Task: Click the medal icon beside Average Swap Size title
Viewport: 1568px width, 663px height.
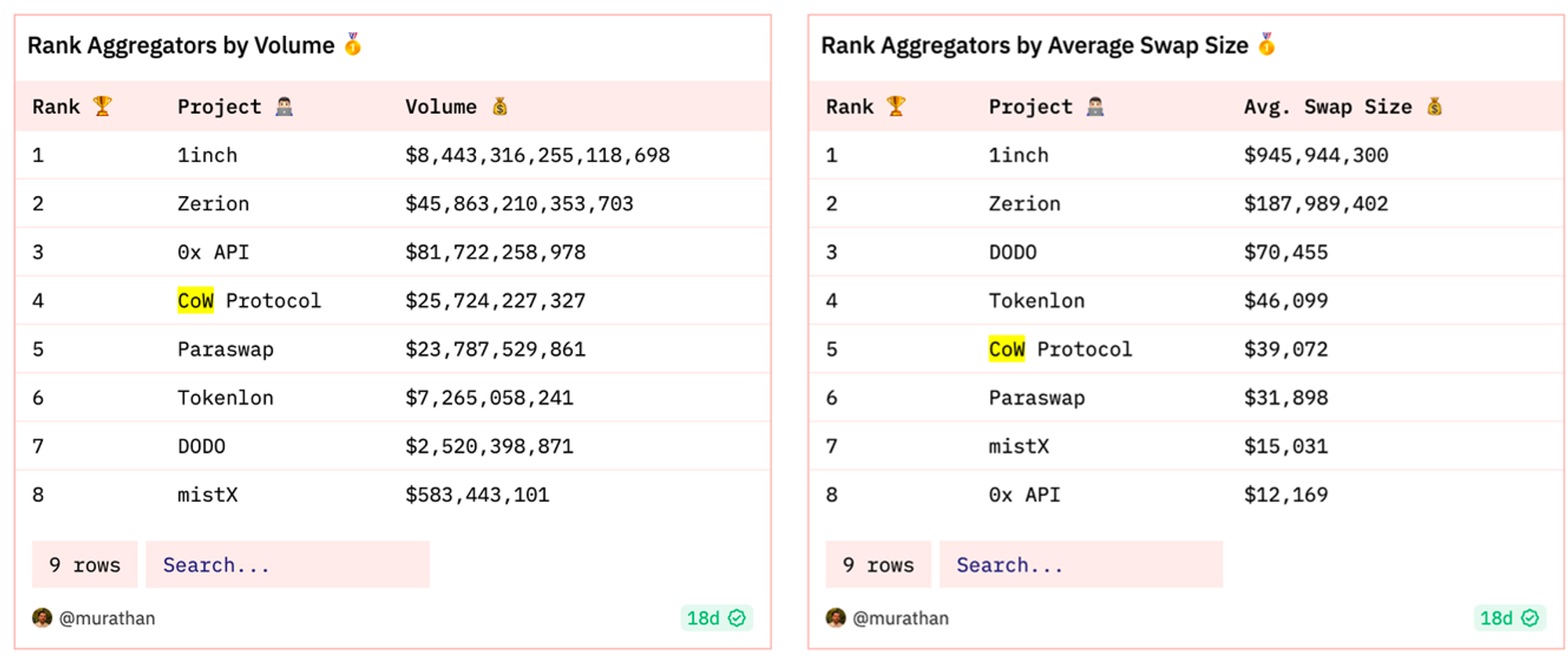Action: pos(1266,45)
